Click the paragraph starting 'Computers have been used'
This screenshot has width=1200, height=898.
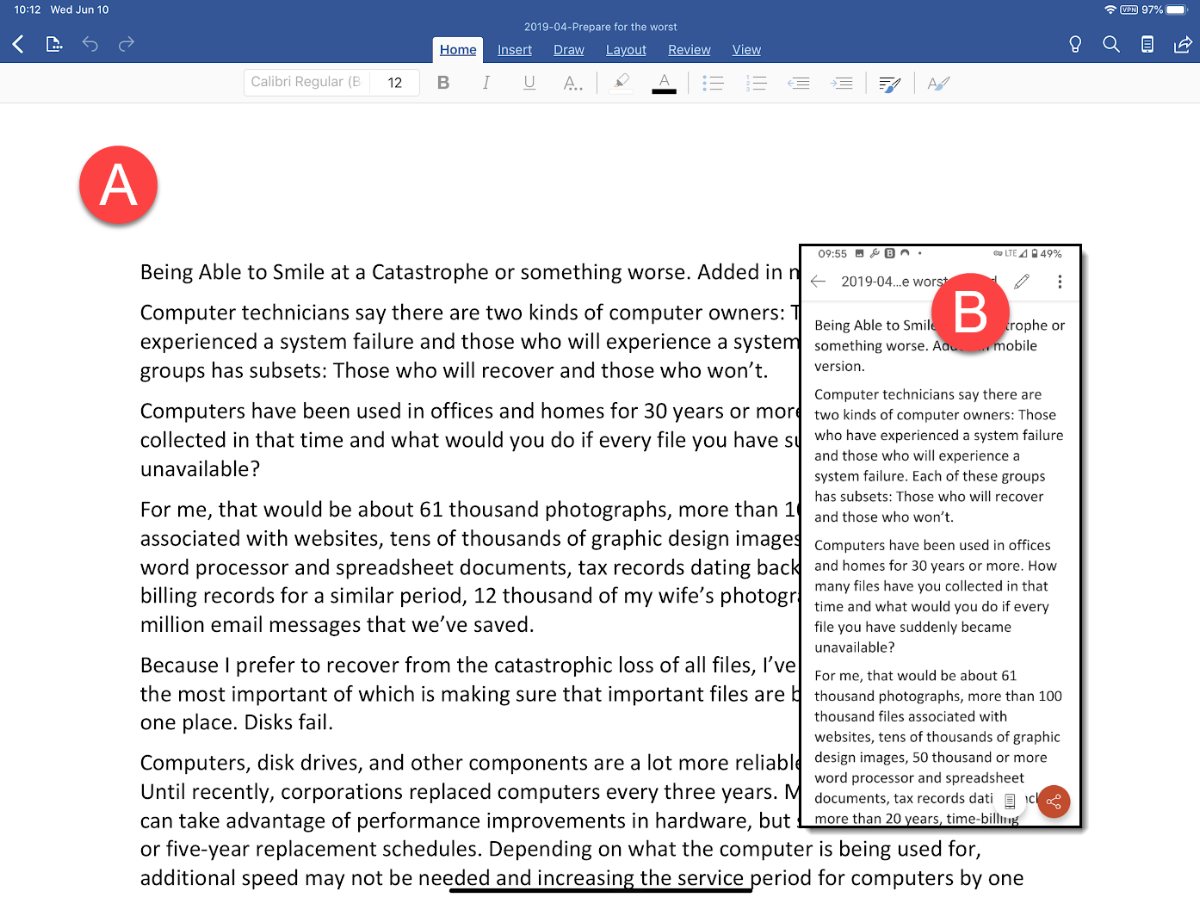click(470, 439)
